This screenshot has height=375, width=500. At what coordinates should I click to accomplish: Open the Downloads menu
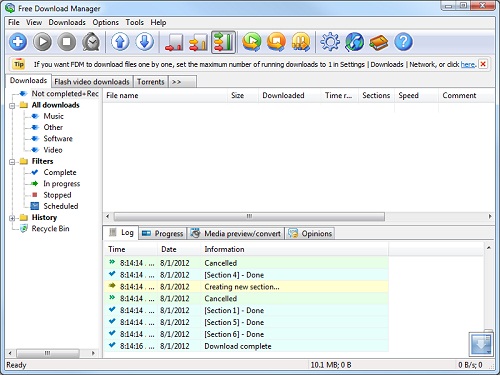tap(67, 22)
